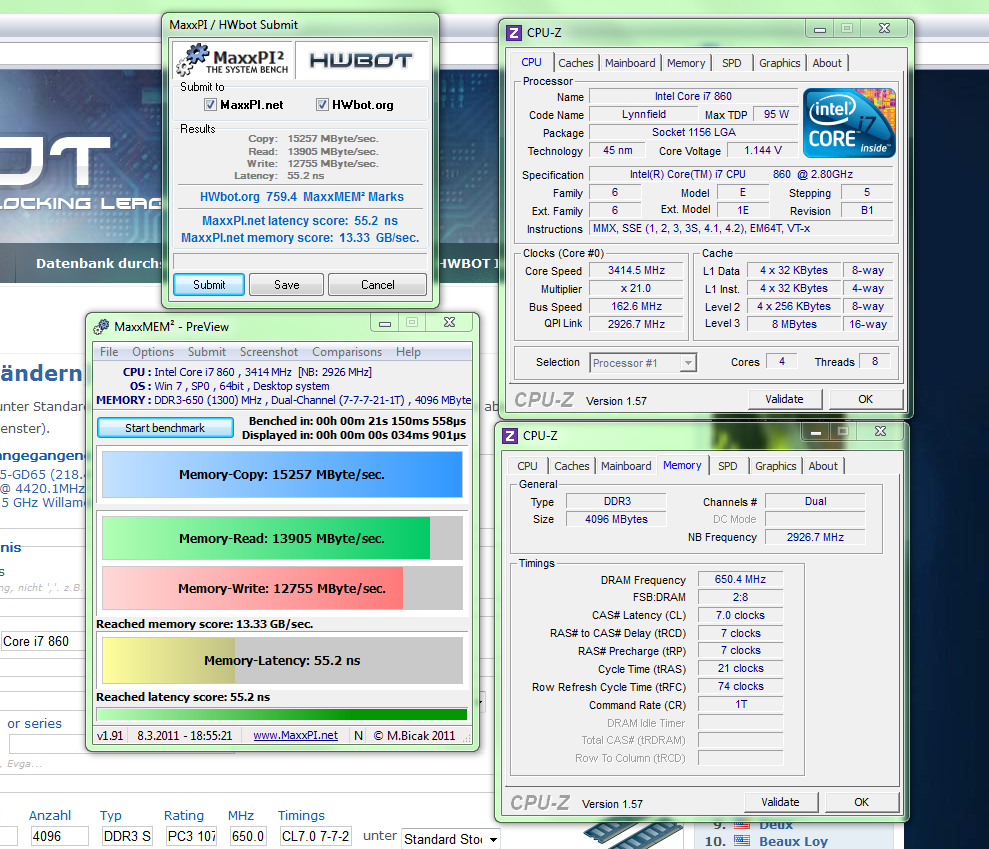989x849 pixels.
Task: Click the NB Frequency value 2926.7 MHz
Action: [x=815, y=537]
